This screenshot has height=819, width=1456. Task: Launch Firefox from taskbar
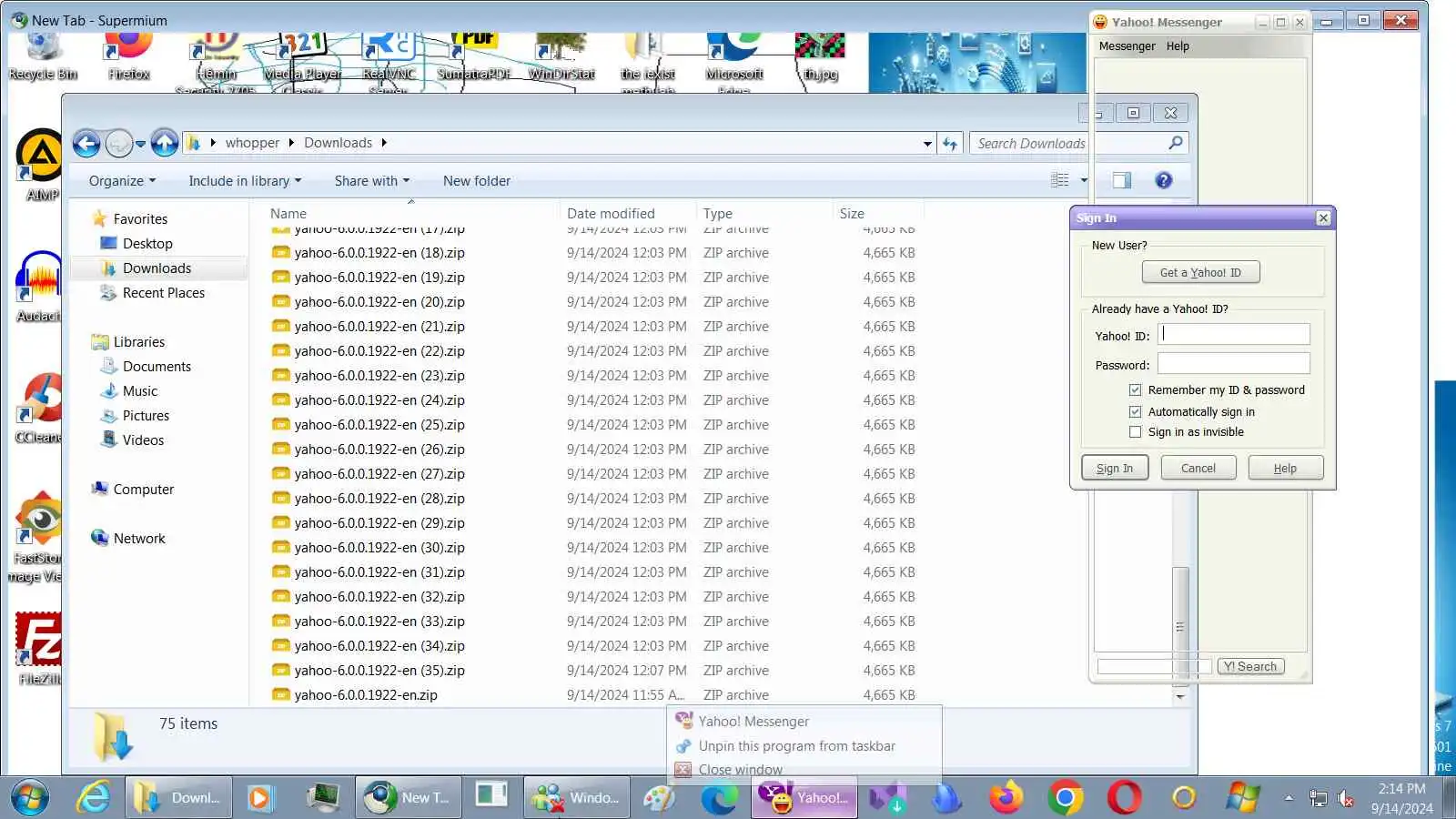(x=1006, y=798)
